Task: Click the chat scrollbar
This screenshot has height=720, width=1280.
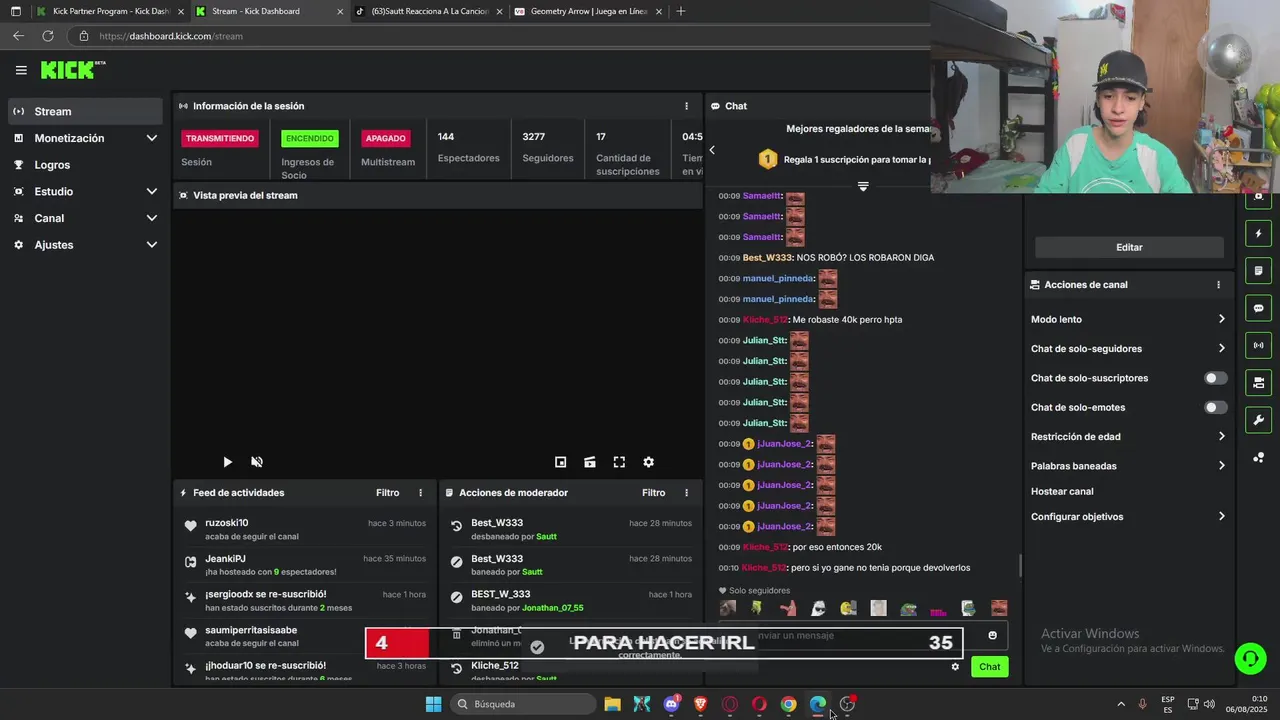Action: tap(1020, 566)
